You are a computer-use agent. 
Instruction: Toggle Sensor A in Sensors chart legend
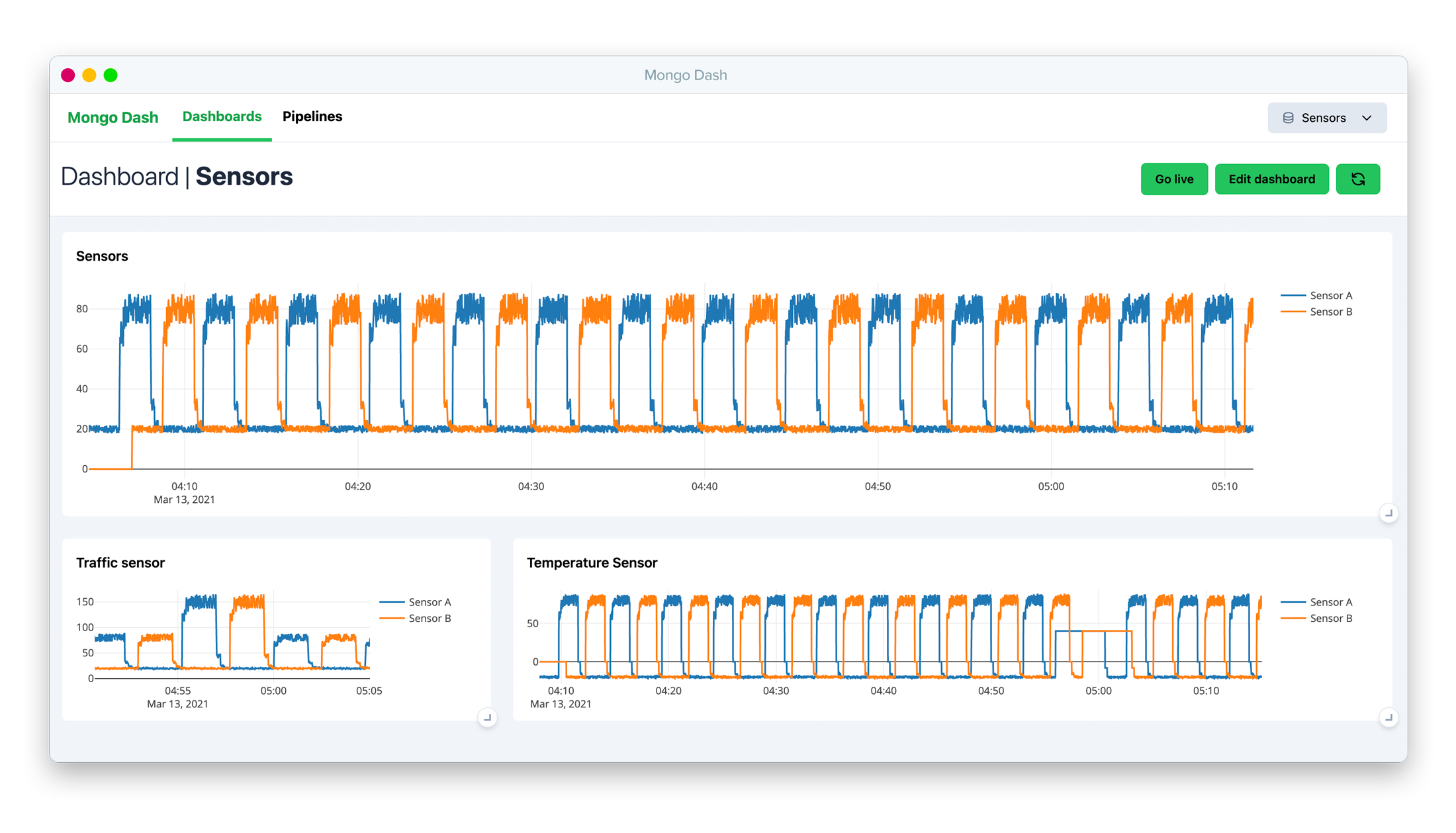(1330, 296)
